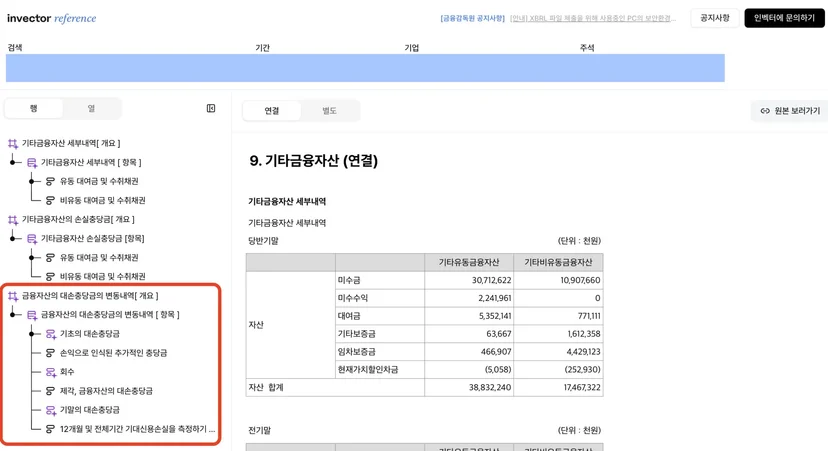Click the icon beside 금융자산의 대손충당금의 변동내역 [ 항목 ]
Image resolution: width=828 pixels, height=451 pixels.
(32, 315)
